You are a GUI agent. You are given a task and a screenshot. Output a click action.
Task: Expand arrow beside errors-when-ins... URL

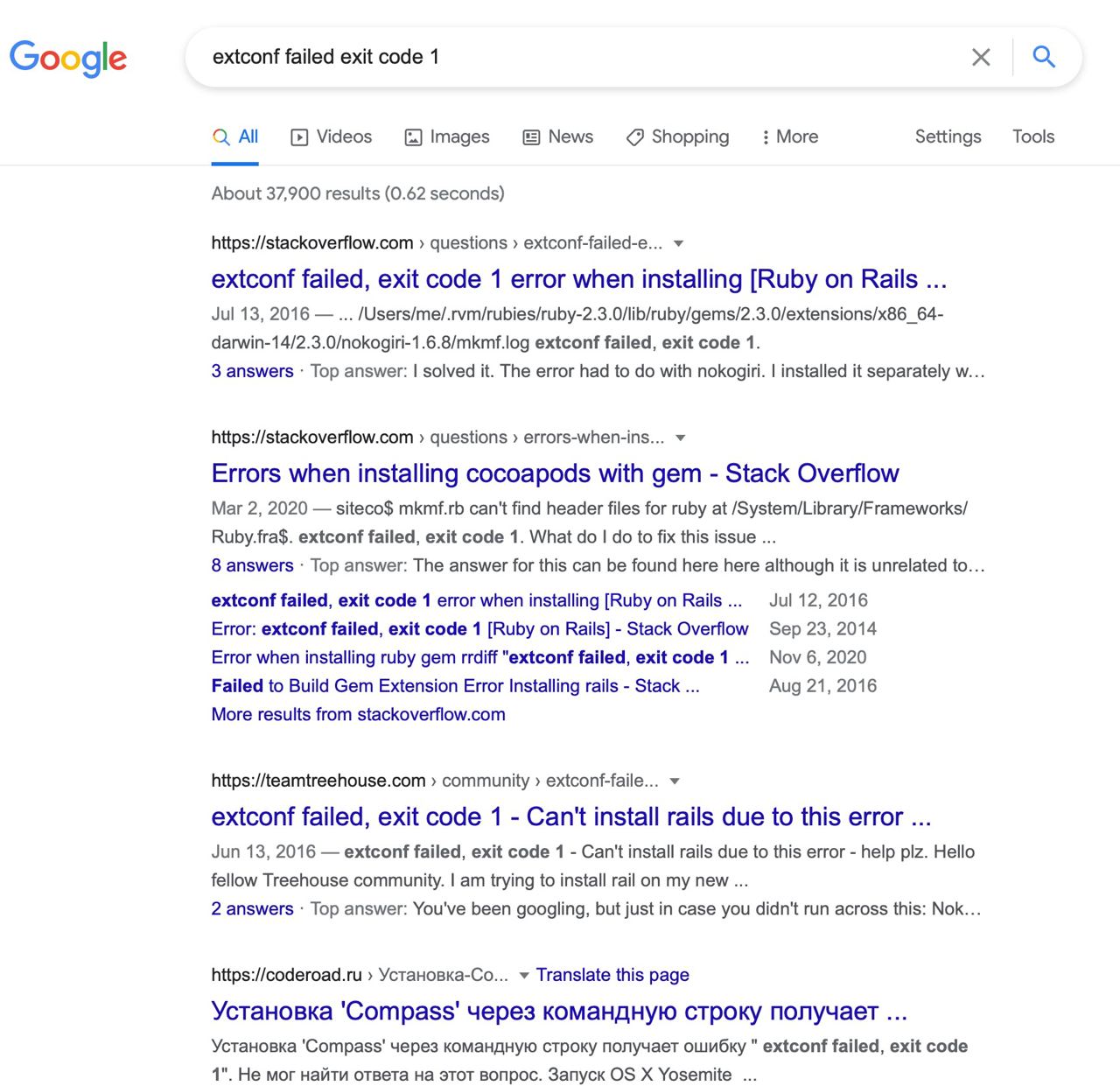pyautogui.click(x=681, y=438)
